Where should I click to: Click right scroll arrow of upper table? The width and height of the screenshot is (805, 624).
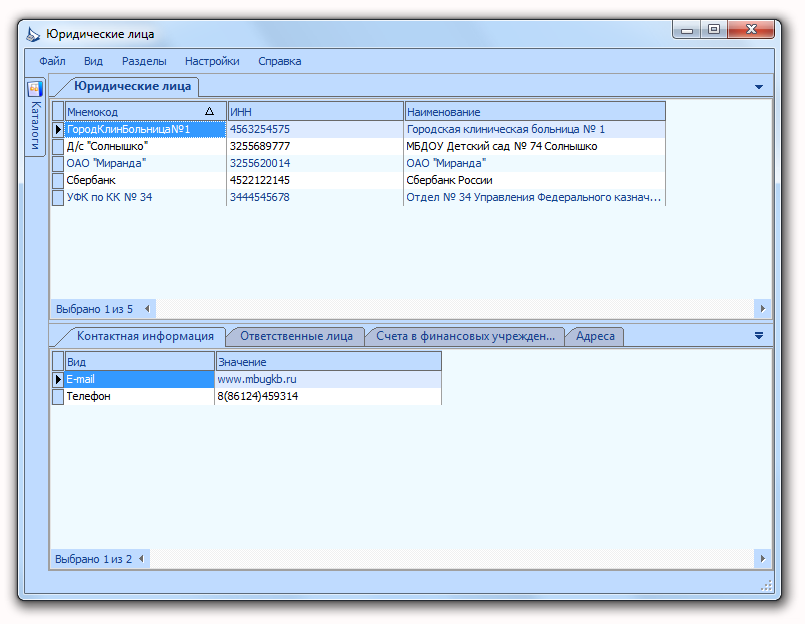[763, 309]
